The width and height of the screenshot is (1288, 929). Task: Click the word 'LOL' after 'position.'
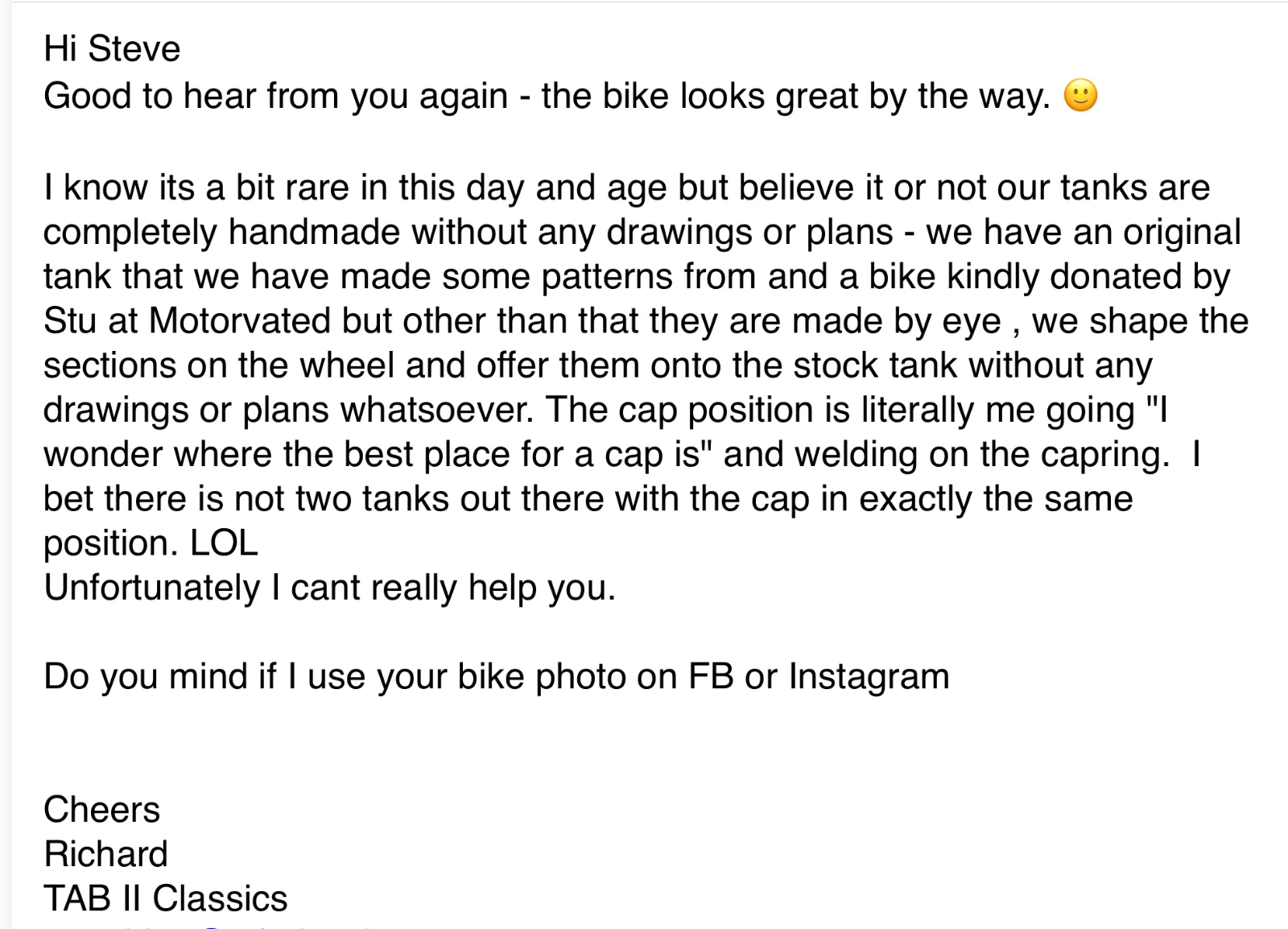[x=224, y=543]
